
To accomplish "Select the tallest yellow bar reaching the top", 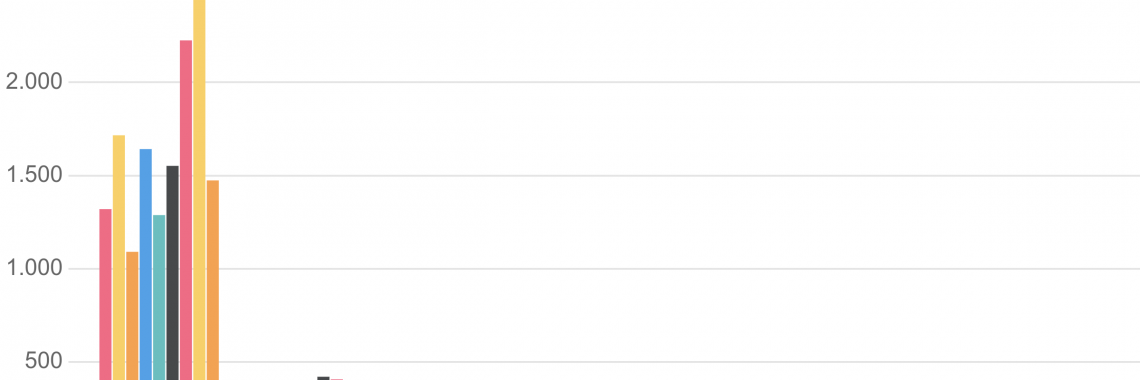I will tap(199, 190).
